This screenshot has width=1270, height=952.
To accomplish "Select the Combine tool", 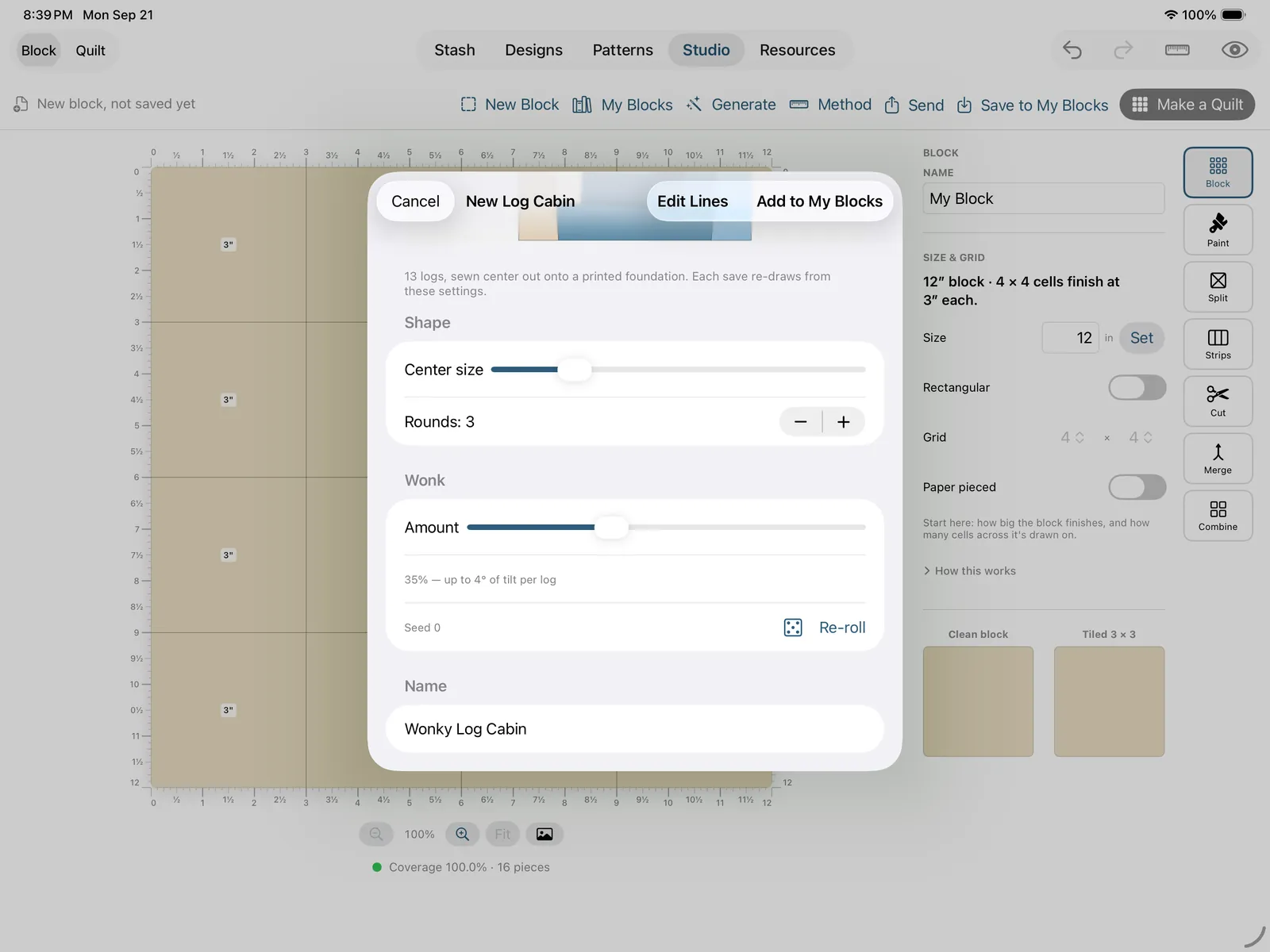I will coord(1218,516).
